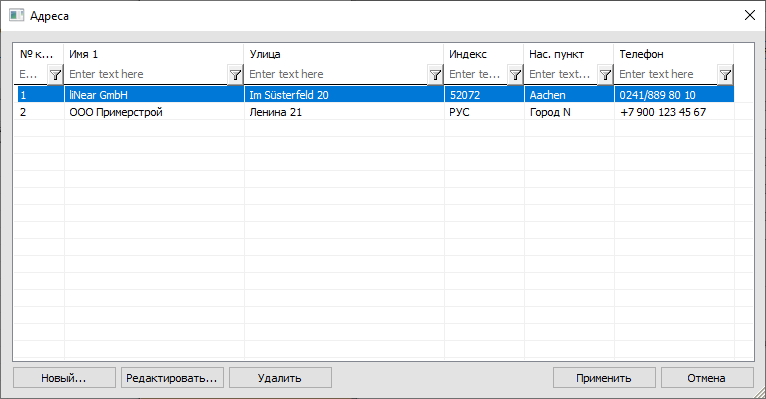
Task: Sort by the Телефон column header
Action: tap(674, 54)
